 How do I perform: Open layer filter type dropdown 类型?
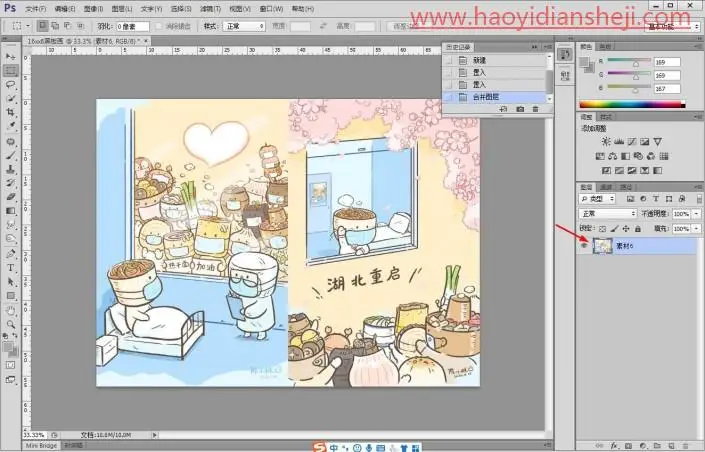[x=597, y=199]
